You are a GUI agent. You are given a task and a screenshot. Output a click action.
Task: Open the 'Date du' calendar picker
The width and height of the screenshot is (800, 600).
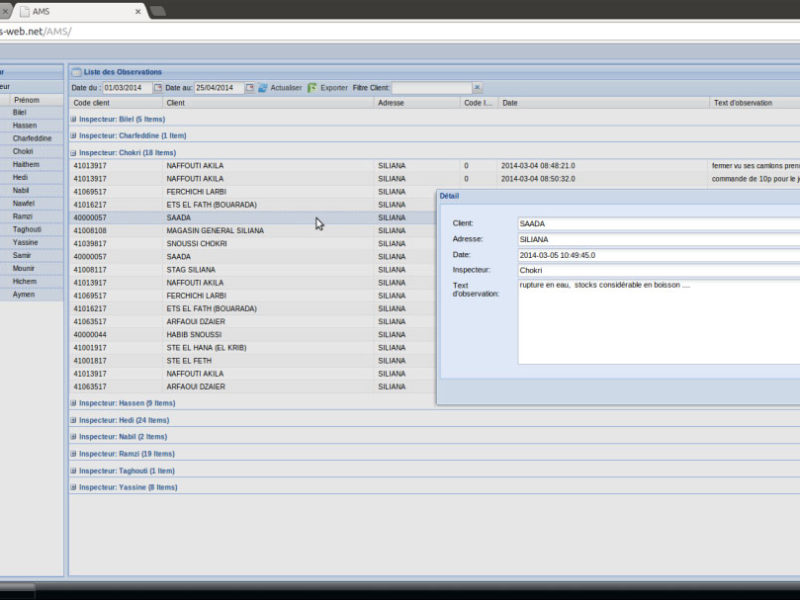(x=158, y=88)
